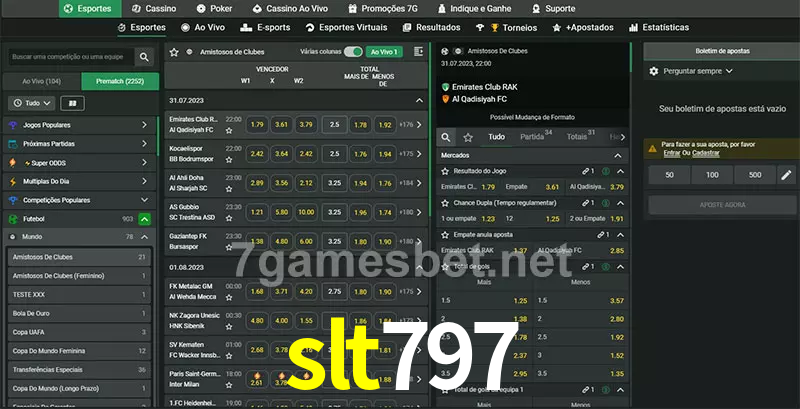Open the Cassino tab in the top menu
800x409 pixels.
pos(153,8)
